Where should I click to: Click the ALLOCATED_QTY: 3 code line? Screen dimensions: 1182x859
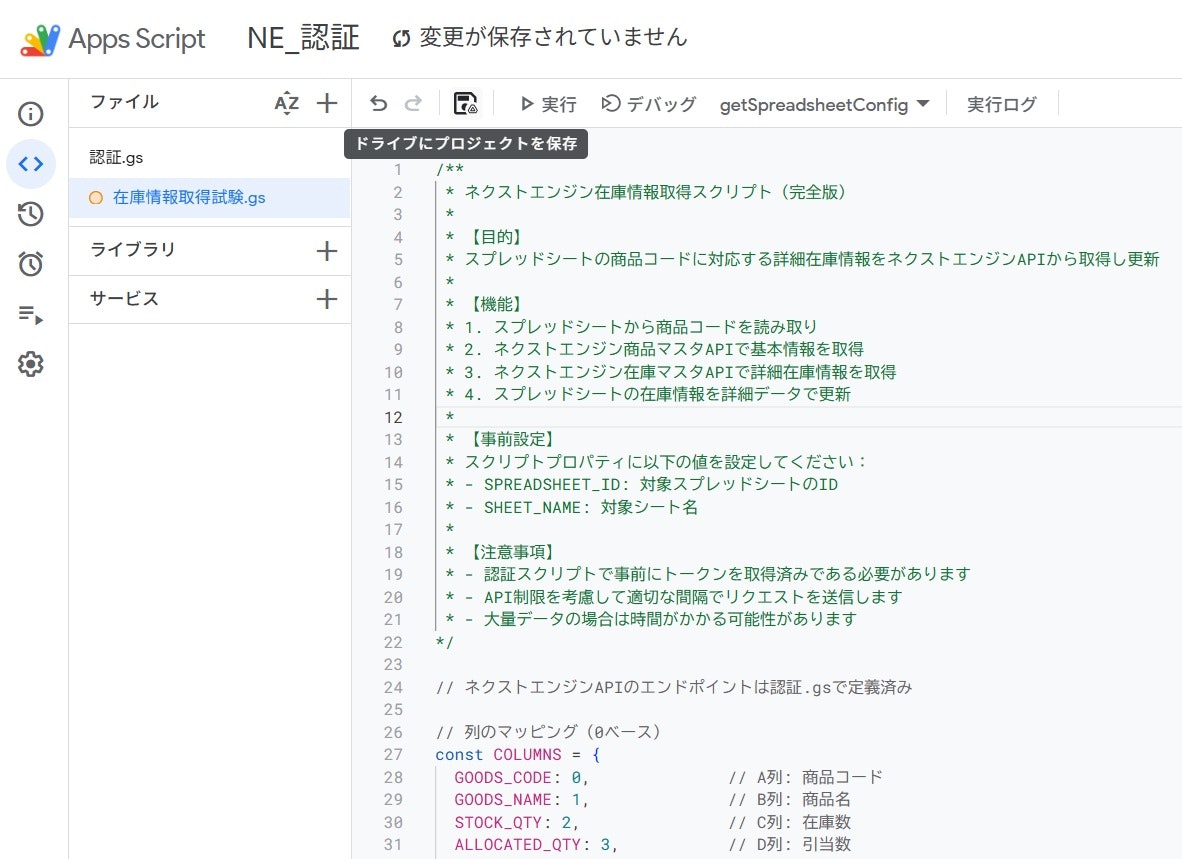pyautogui.click(x=536, y=845)
